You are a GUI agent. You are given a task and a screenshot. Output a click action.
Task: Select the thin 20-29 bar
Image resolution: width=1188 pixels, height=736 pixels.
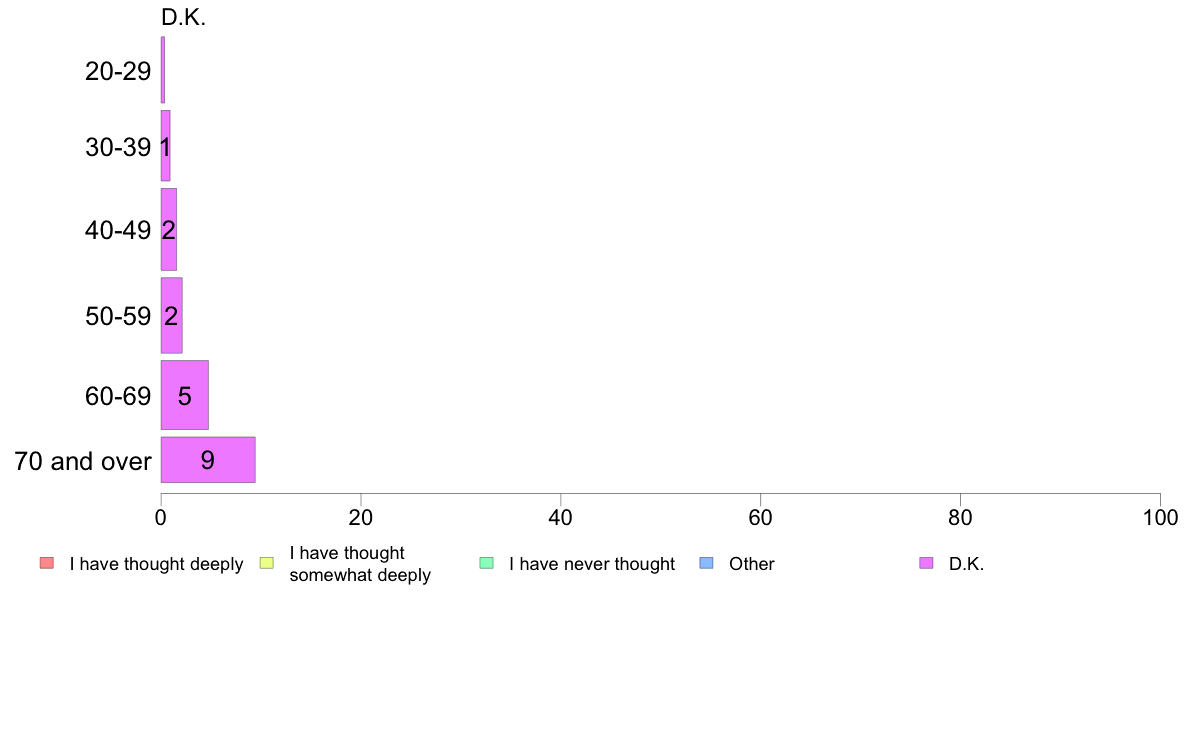[x=162, y=70]
